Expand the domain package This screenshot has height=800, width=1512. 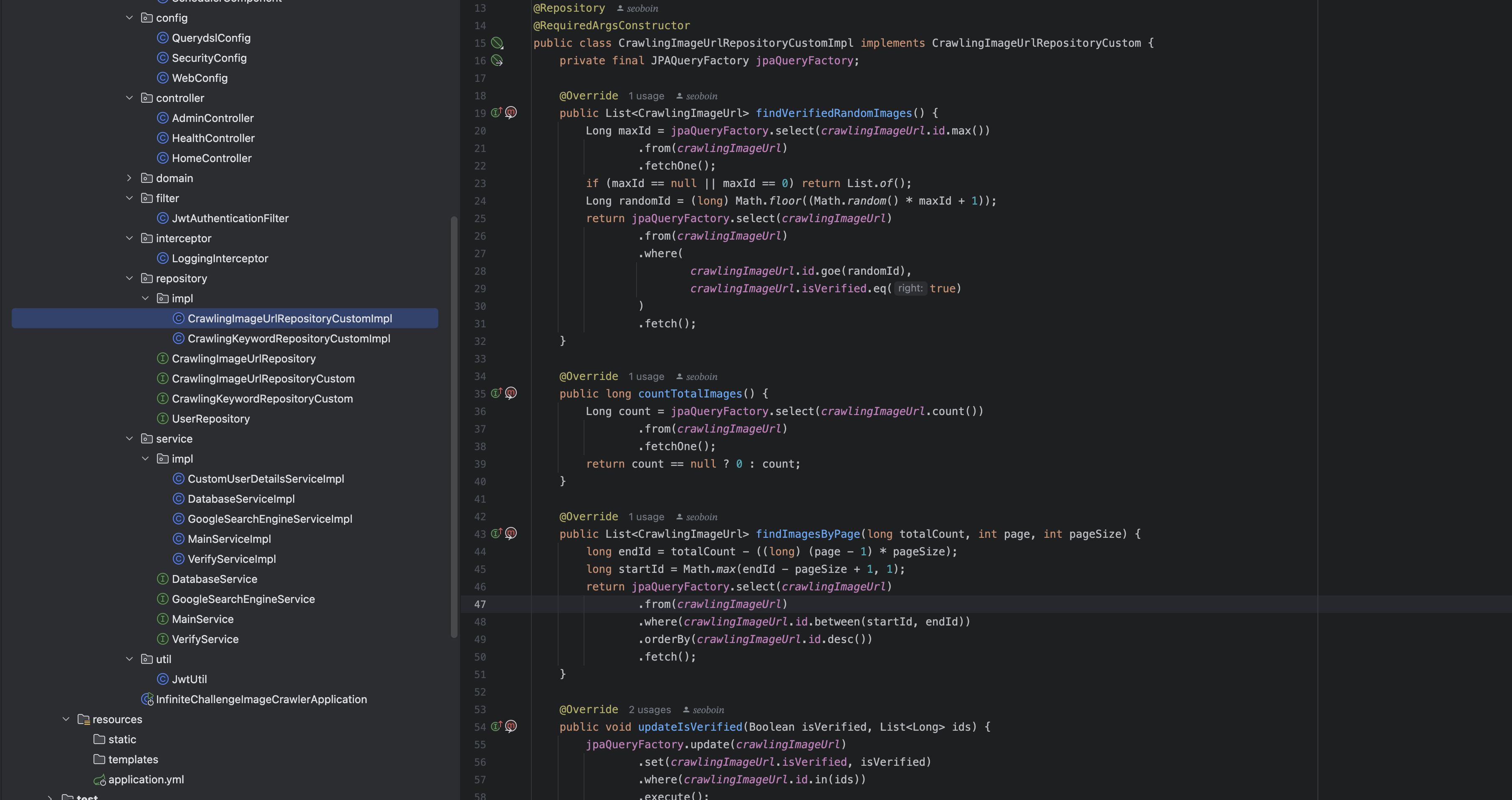pos(129,178)
